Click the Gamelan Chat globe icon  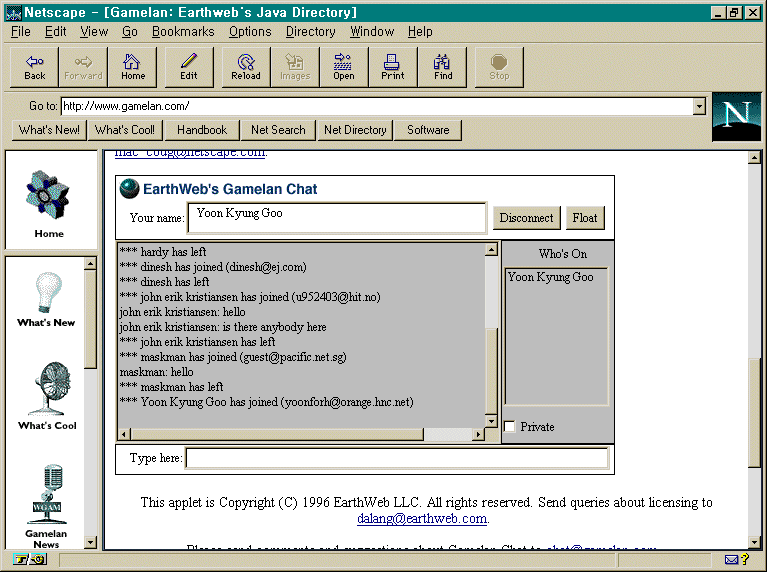click(129, 189)
